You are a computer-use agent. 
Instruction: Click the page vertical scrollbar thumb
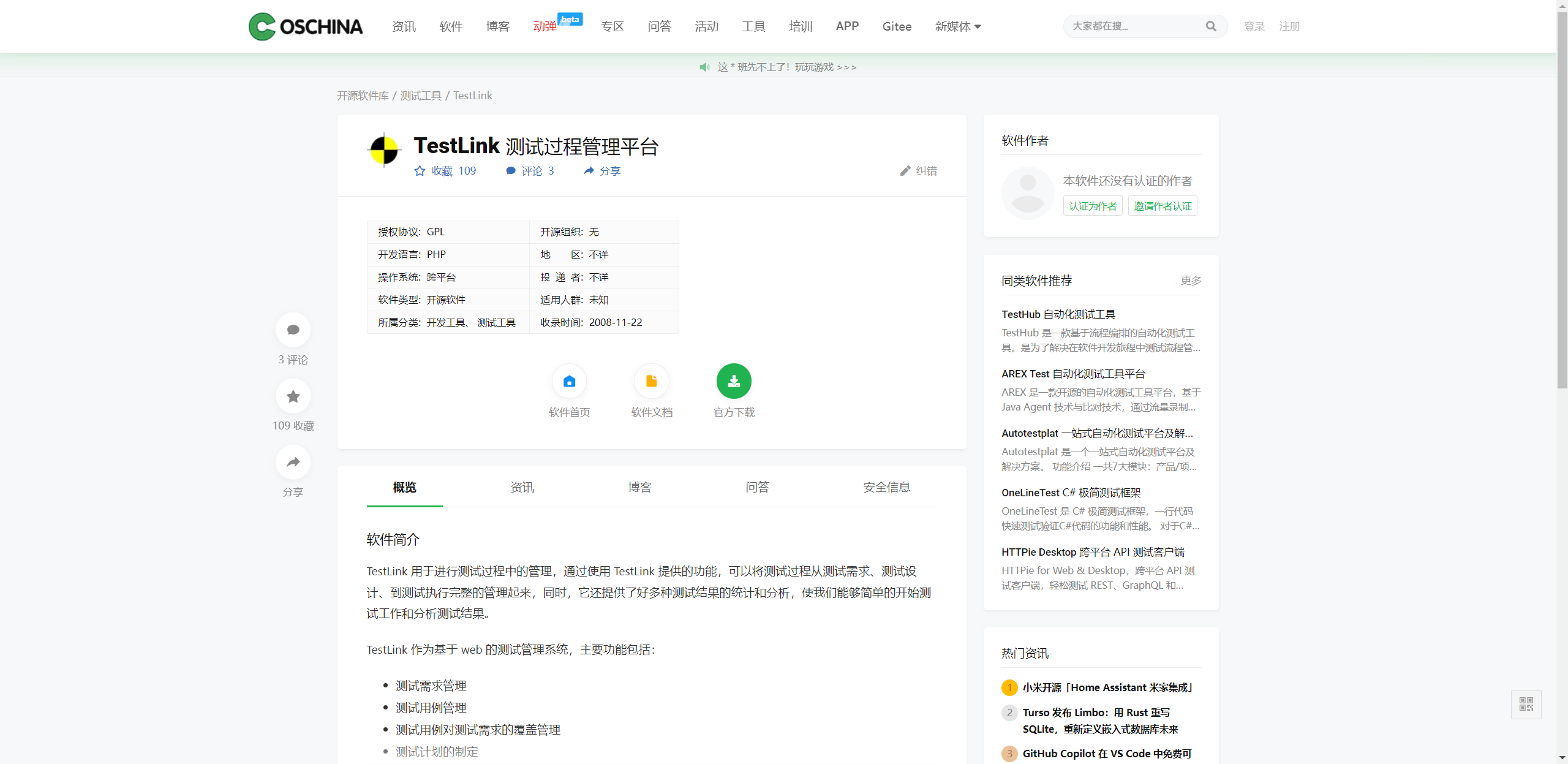tap(1562, 199)
